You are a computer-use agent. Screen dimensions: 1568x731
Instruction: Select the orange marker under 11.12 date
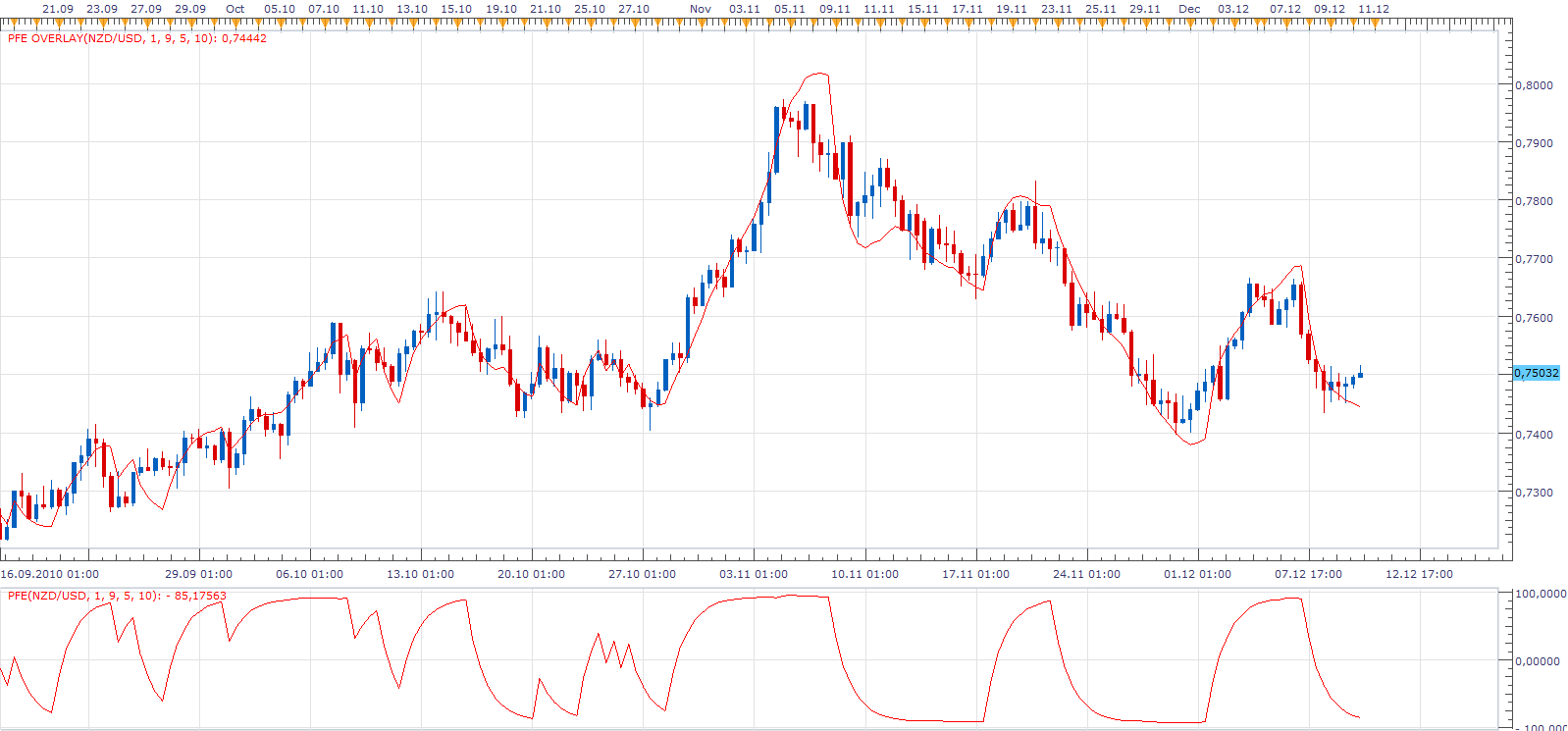[x=1374, y=22]
